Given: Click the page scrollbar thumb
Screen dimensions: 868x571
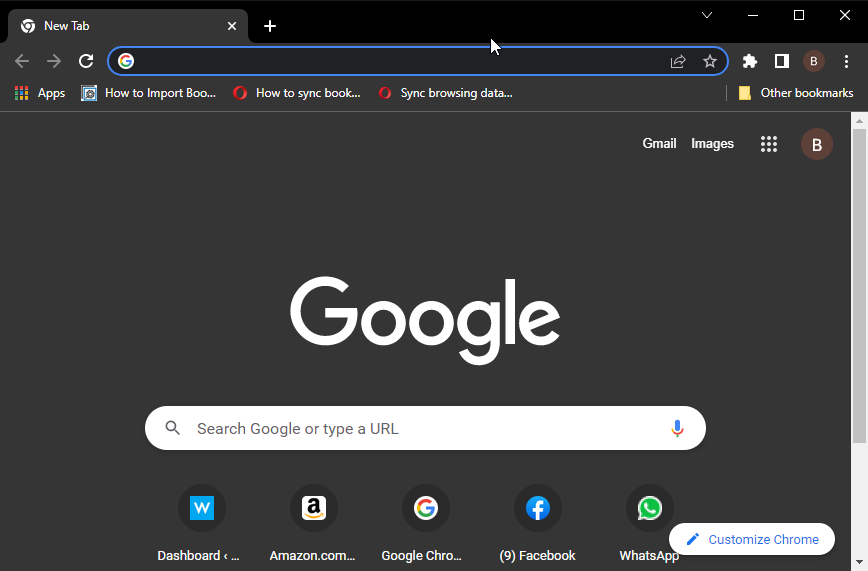Looking at the screenshot, I should 859,286.
